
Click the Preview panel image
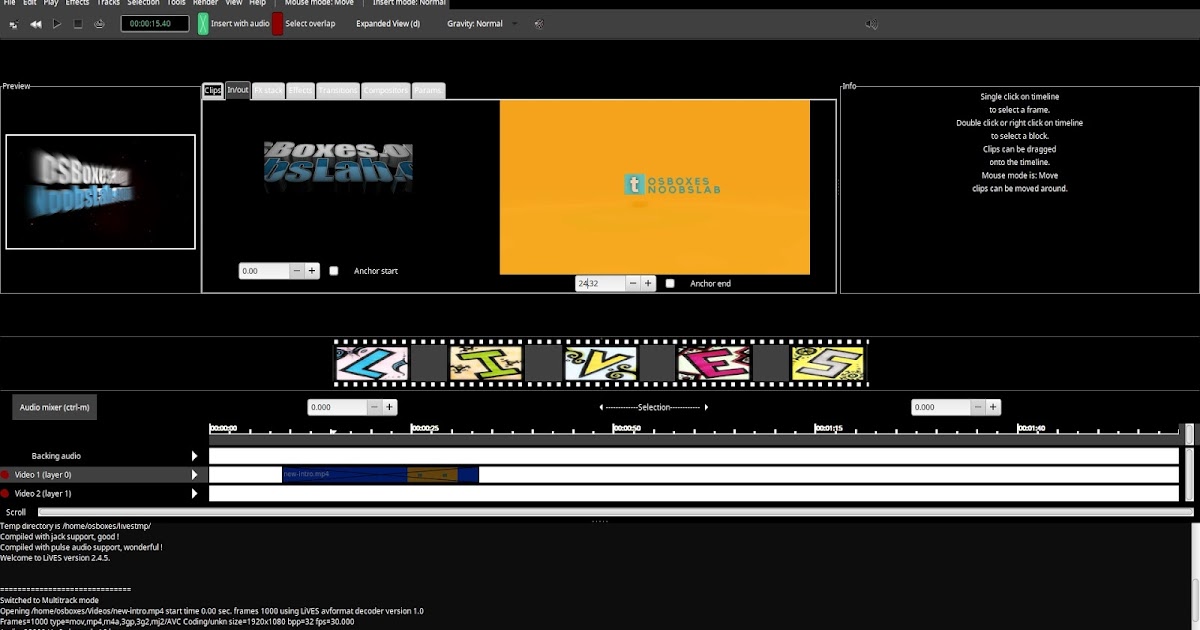pos(100,192)
